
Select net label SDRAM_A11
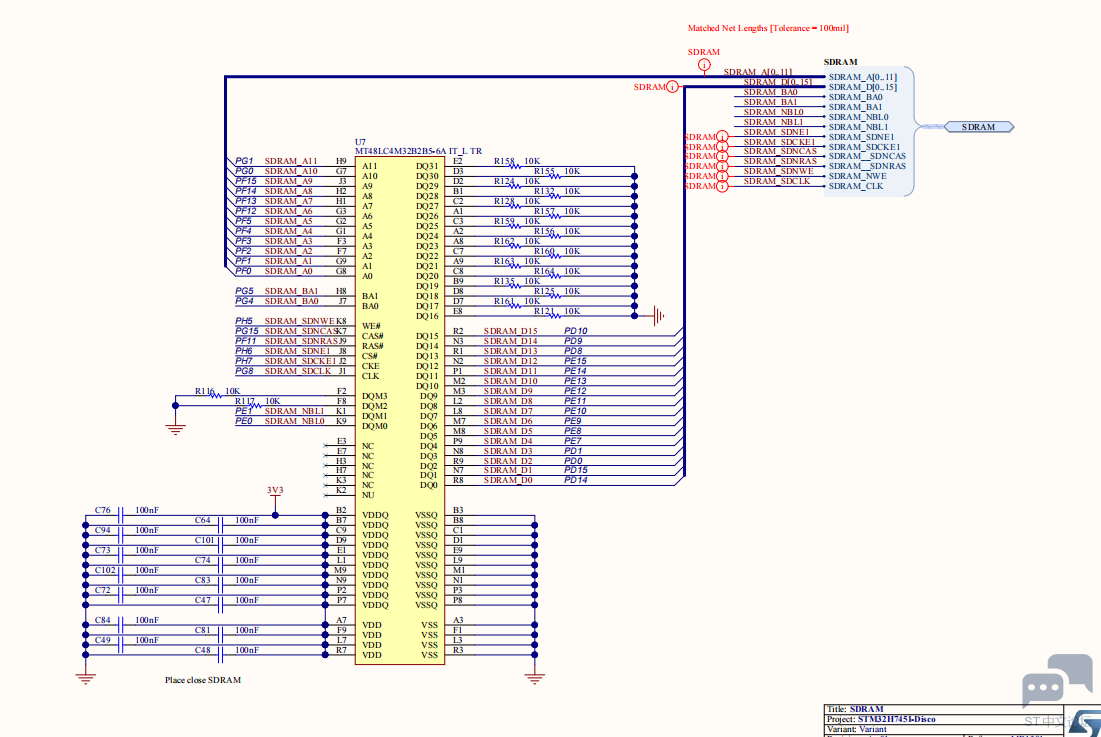coord(291,161)
